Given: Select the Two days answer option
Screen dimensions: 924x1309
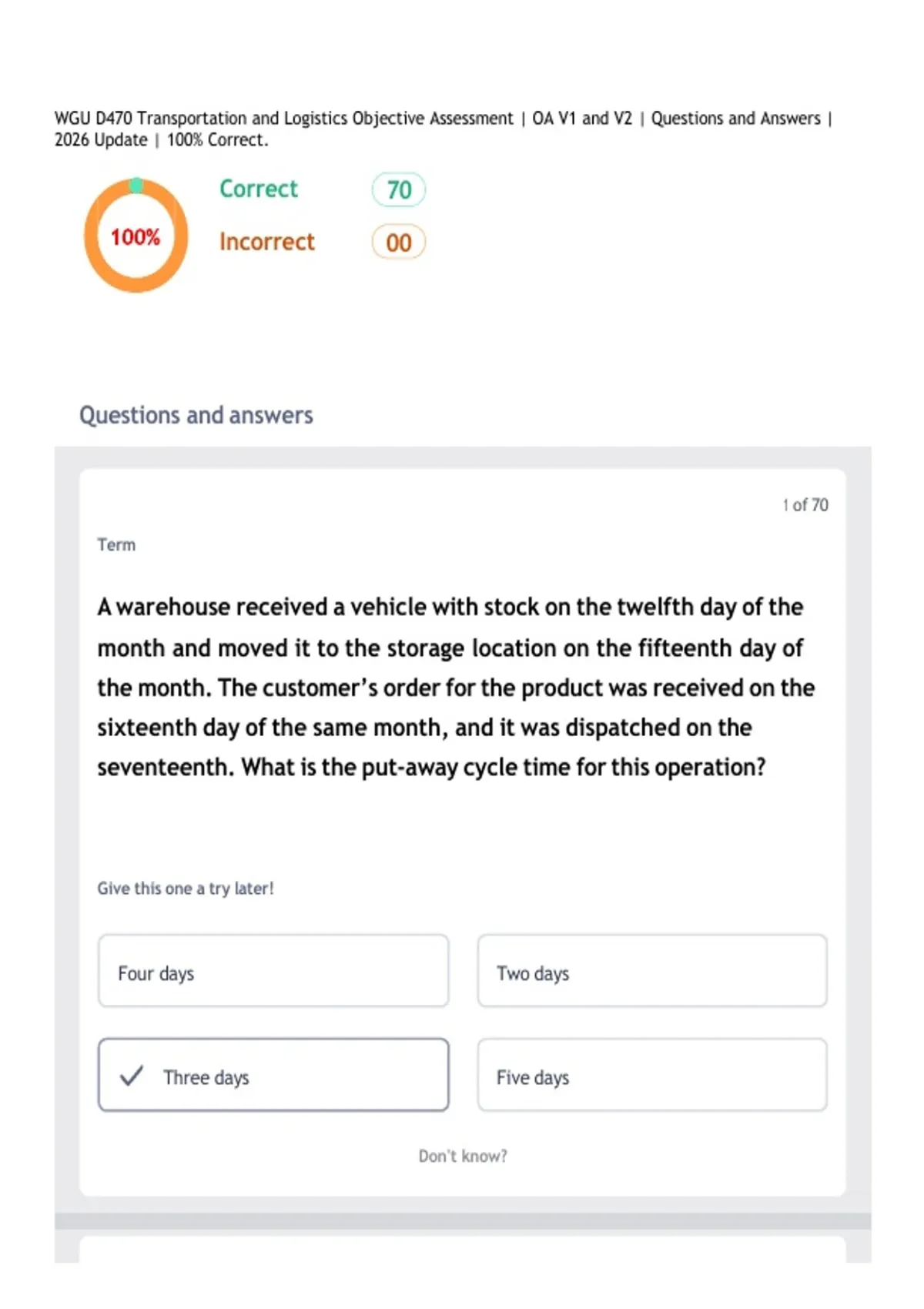Looking at the screenshot, I should 652,970.
